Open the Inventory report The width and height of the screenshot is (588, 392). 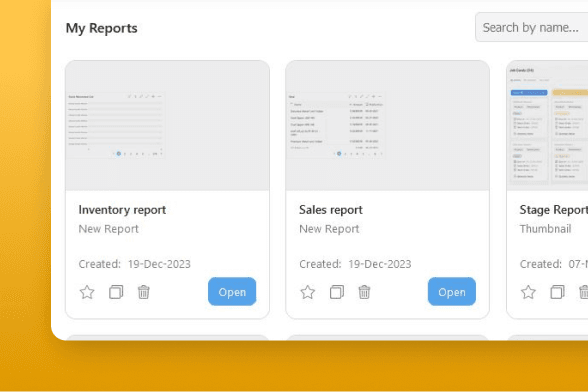(x=232, y=291)
